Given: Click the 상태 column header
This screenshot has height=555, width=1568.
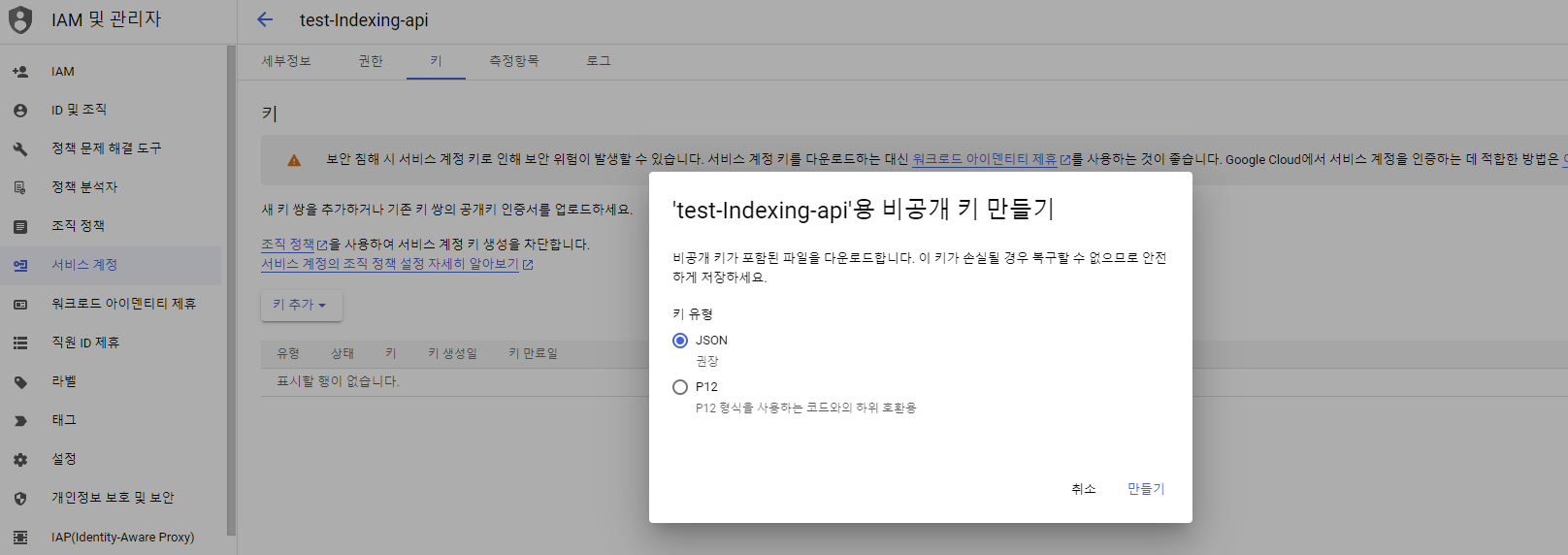Looking at the screenshot, I should (343, 354).
